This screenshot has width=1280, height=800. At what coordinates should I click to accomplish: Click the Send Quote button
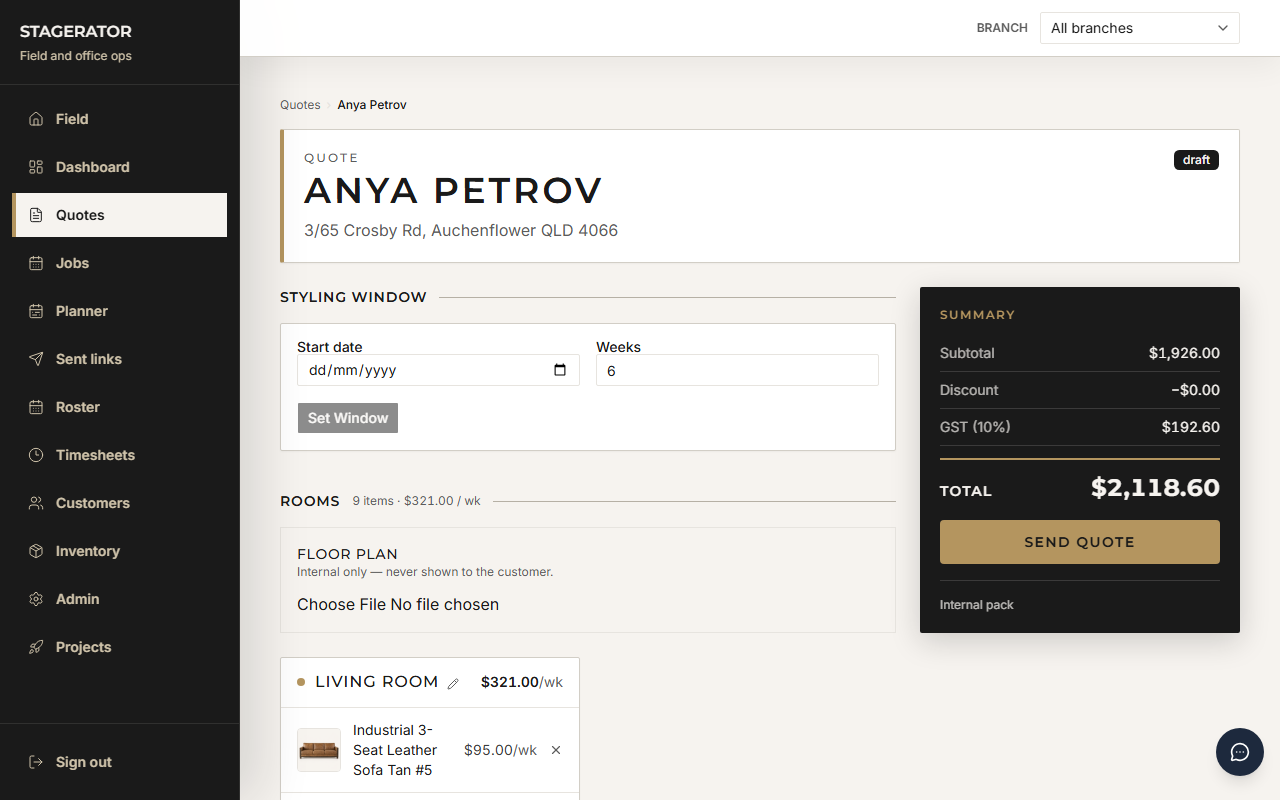coord(1080,542)
